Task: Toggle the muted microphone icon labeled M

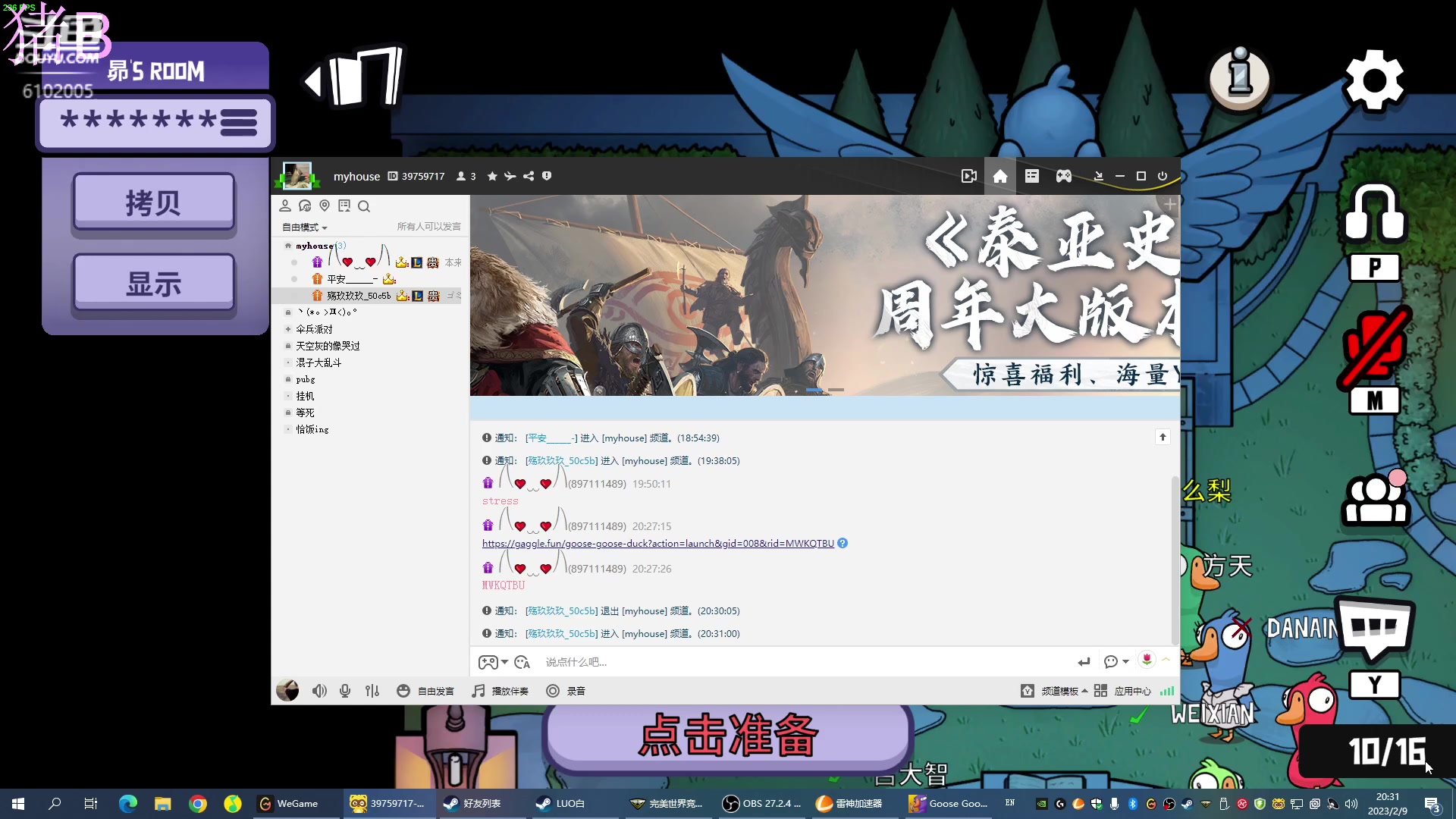Action: coord(1375,347)
